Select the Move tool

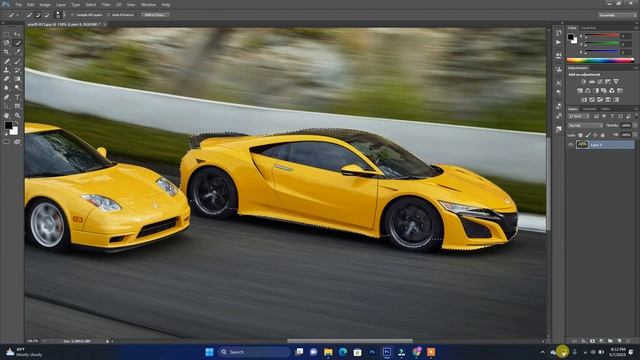tap(17, 34)
